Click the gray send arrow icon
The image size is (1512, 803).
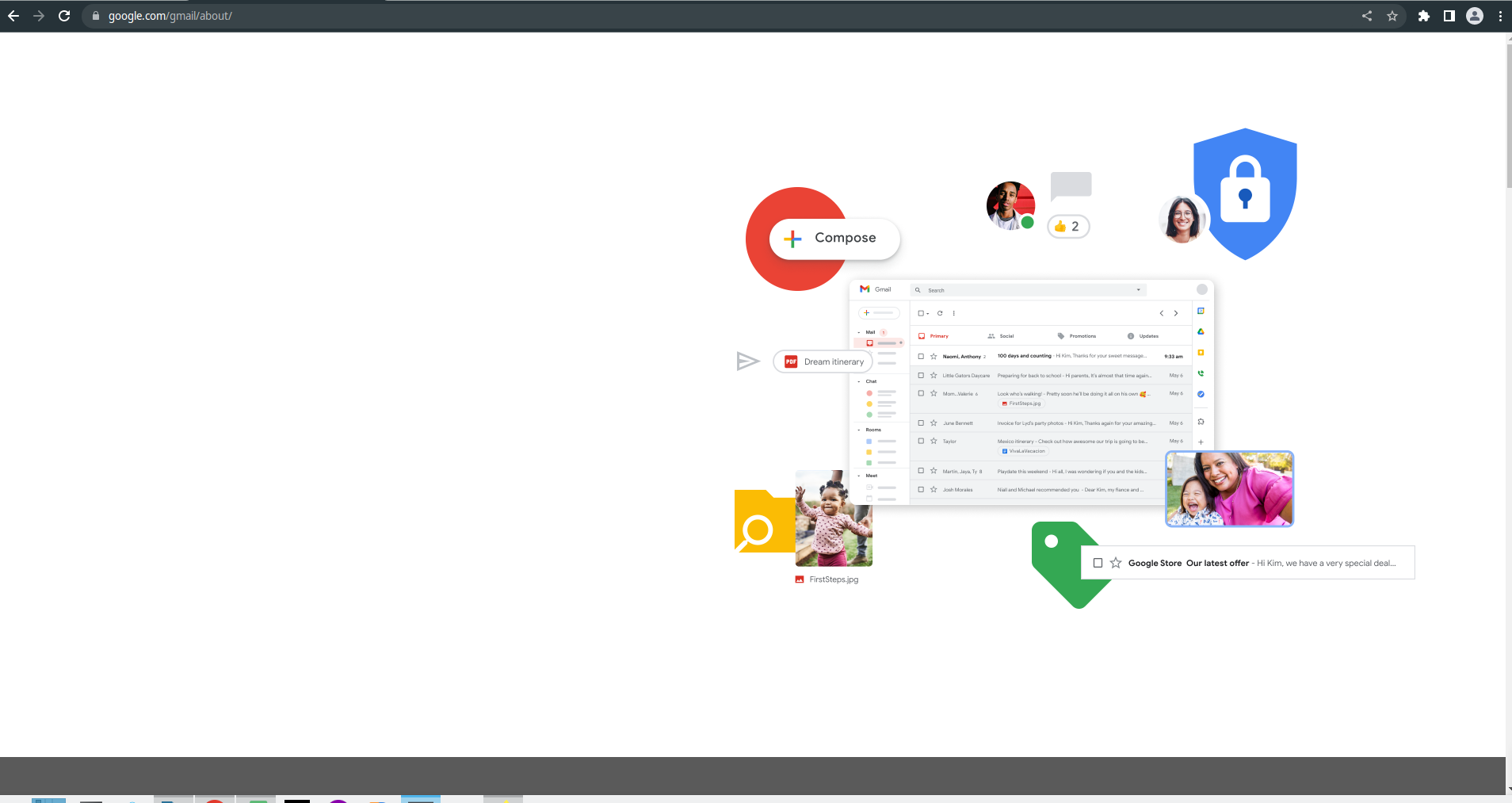point(748,361)
